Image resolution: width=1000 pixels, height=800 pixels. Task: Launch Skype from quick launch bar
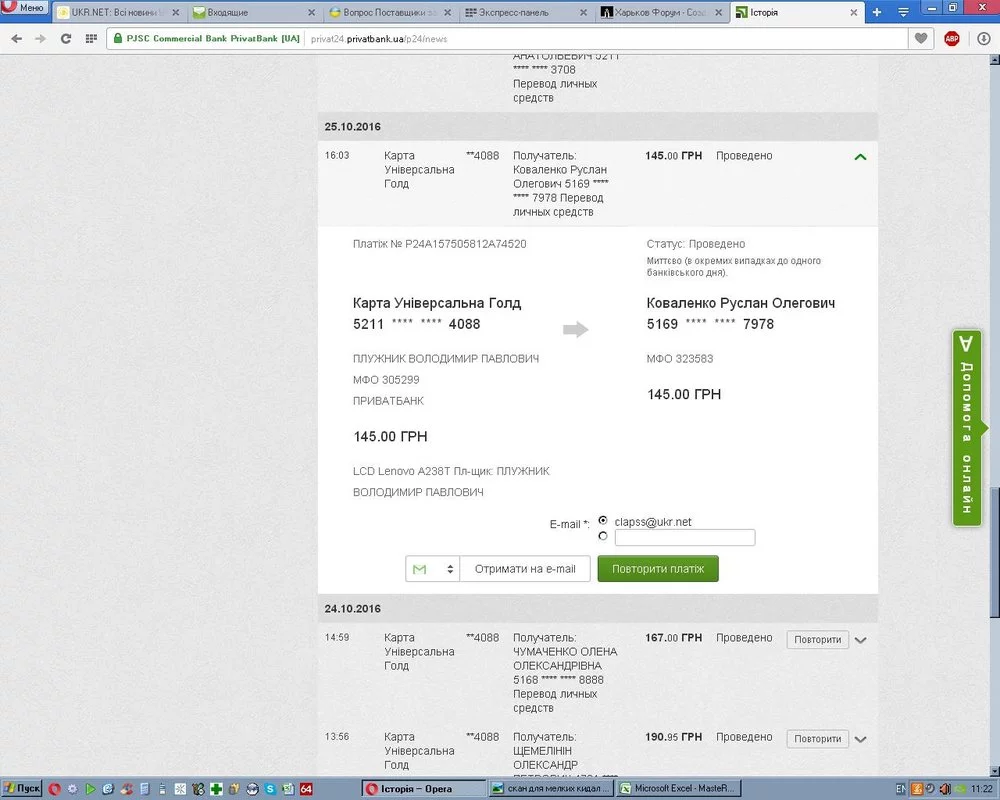click(x=270, y=789)
